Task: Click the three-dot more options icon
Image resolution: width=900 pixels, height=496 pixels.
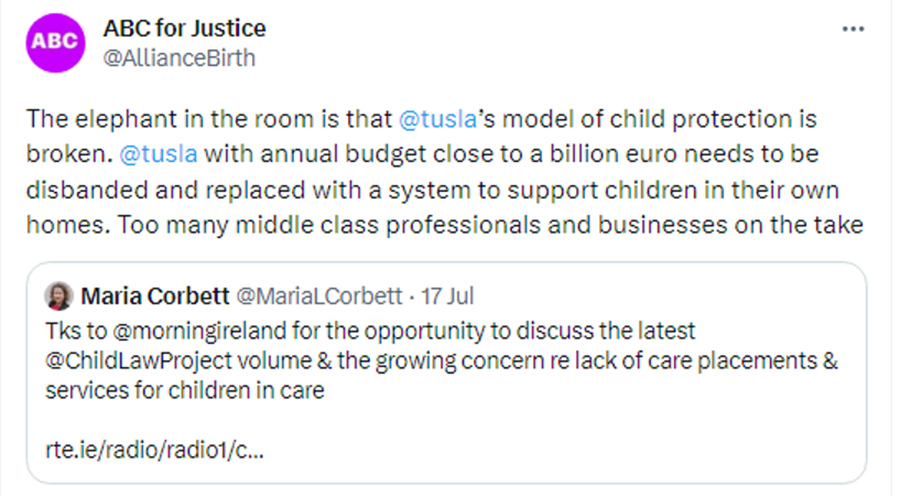Action: (853, 28)
